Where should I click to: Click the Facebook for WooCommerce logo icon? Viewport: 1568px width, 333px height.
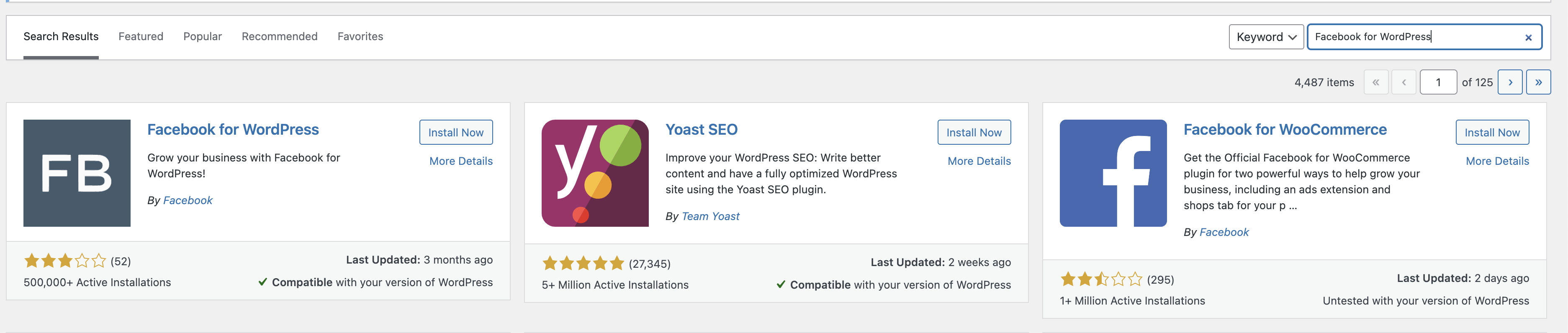pyautogui.click(x=1113, y=173)
